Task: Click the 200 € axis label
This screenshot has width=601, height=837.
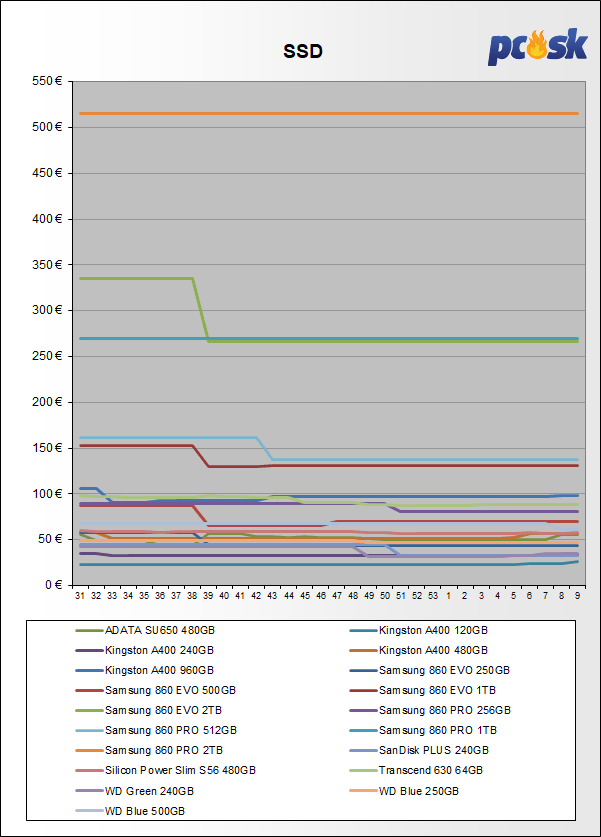Action: (x=47, y=402)
